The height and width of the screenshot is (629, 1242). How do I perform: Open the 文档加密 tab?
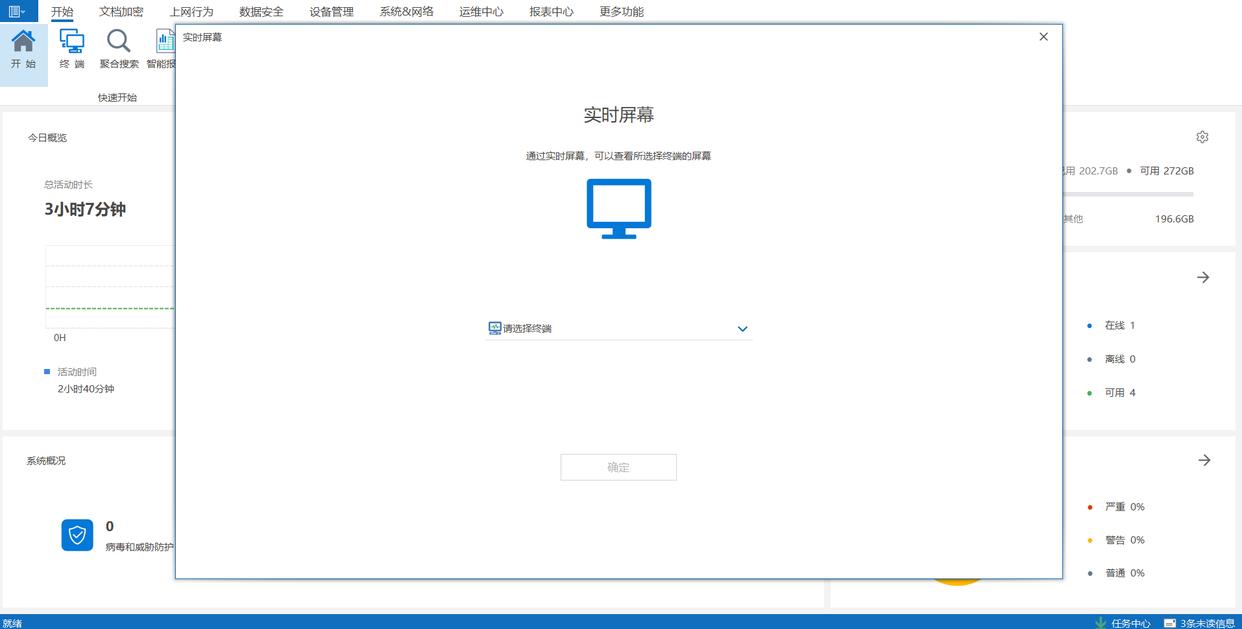pos(121,12)
